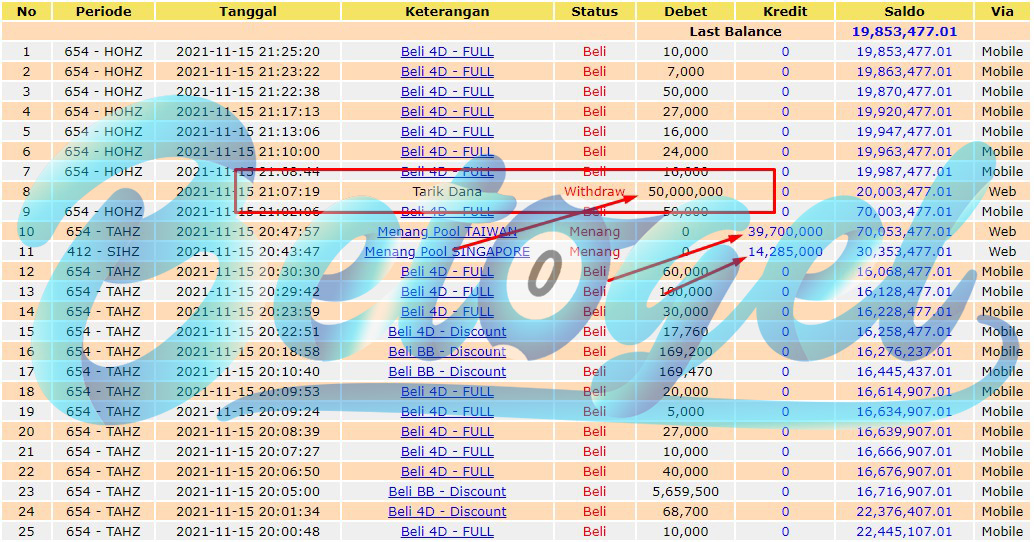The width and height of the screenshot is (1034, 542).
Task: Open the Menang Pool TAIWAN link
Action: (447, 231)
